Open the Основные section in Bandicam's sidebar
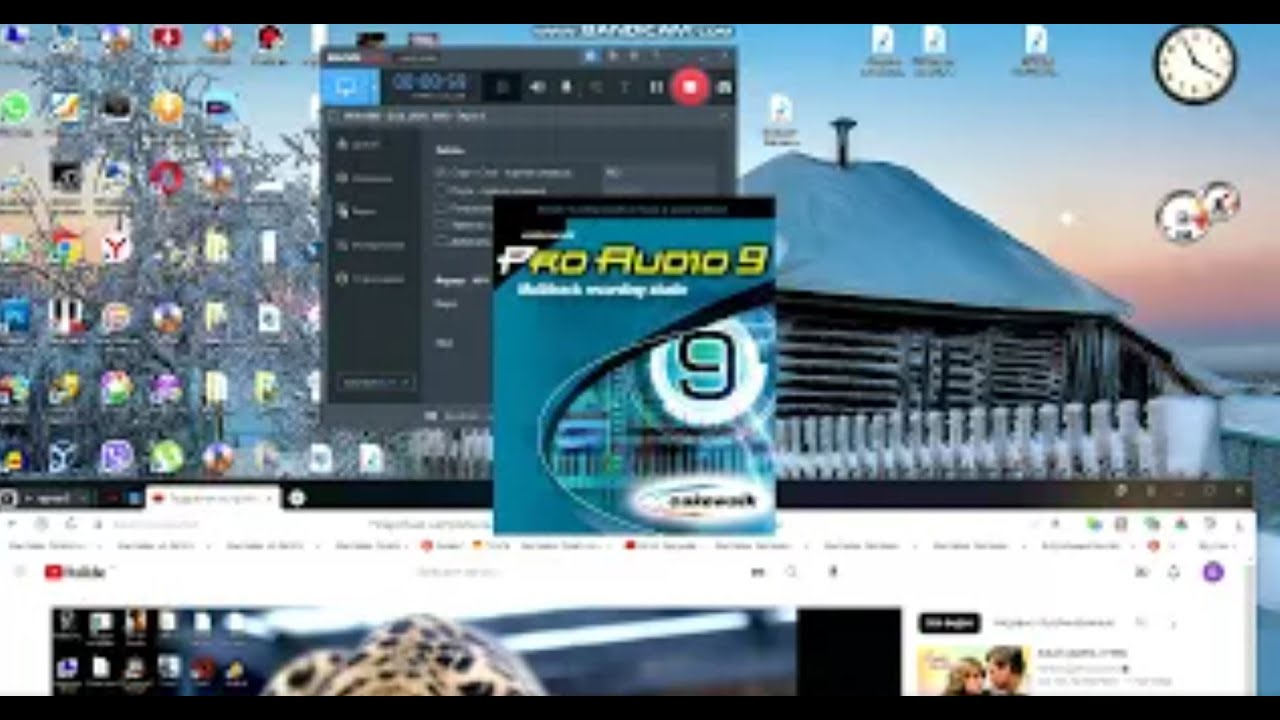Screen dimensions: 1280x720 (x=364, y=178)
